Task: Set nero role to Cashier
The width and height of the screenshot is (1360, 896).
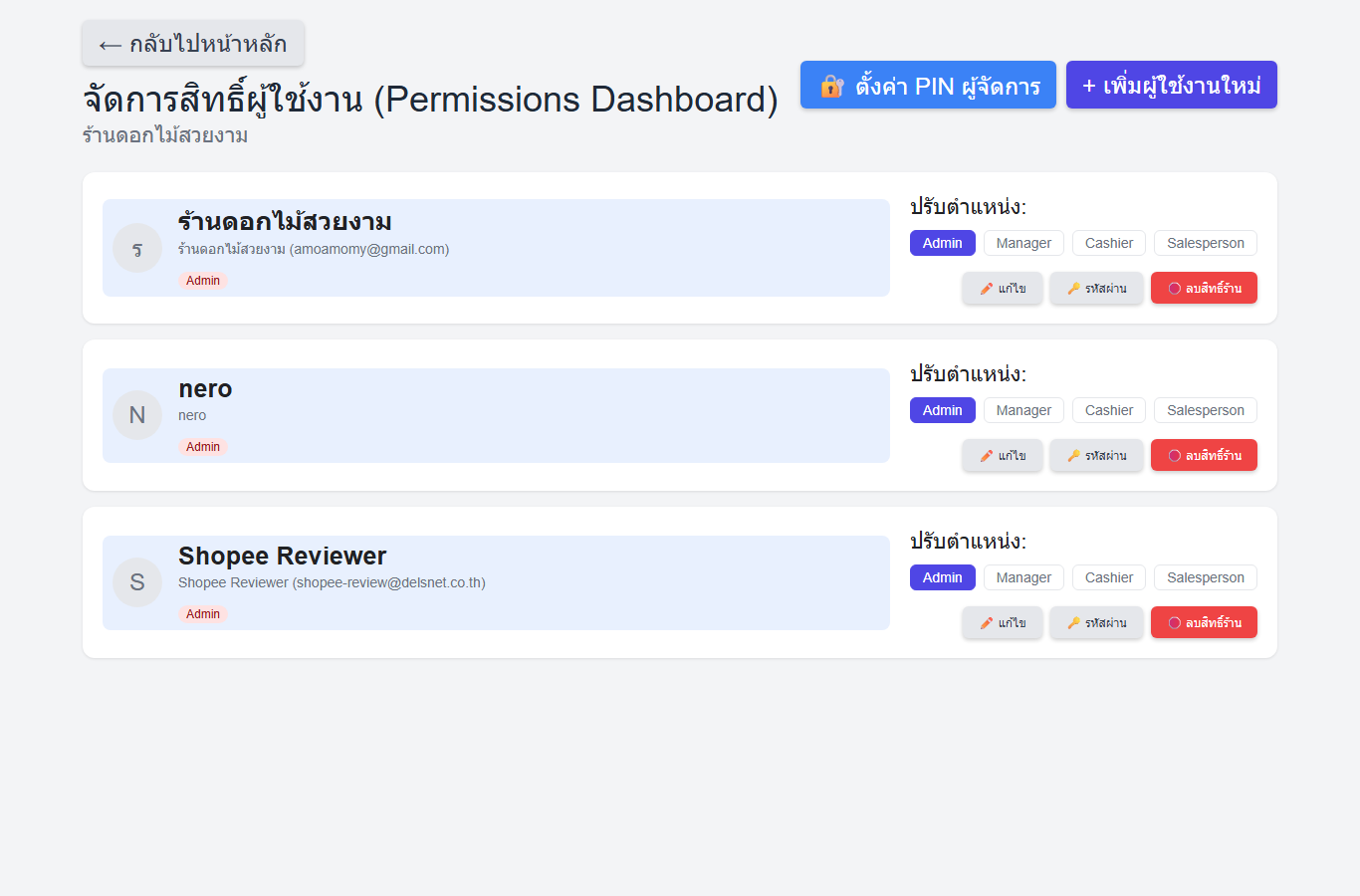Action: click(x=1109, y=410)
